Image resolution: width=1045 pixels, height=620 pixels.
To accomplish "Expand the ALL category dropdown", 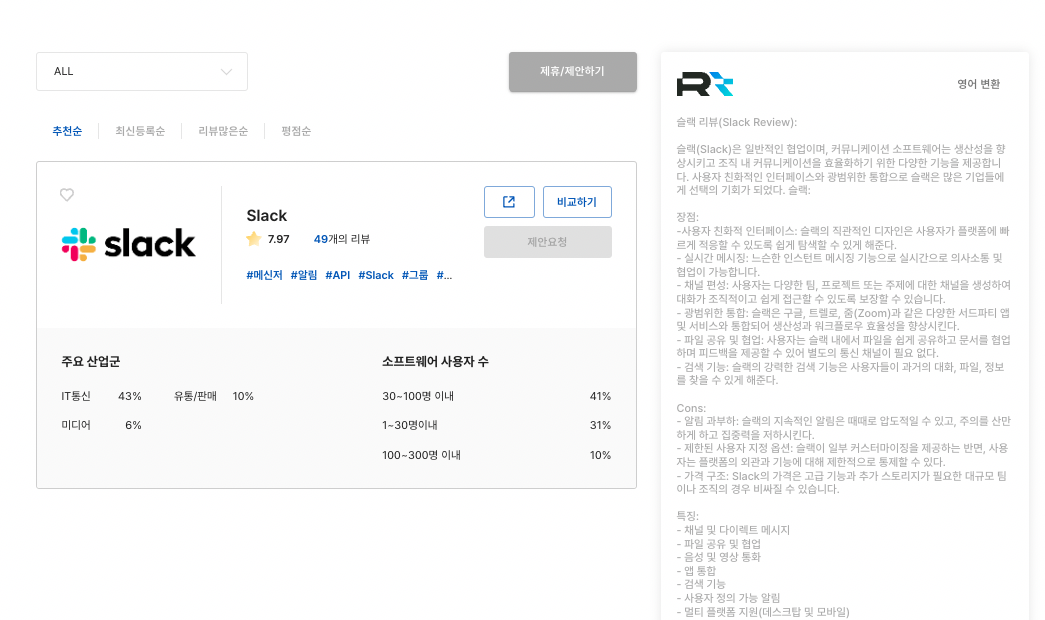I will [142, 72].
